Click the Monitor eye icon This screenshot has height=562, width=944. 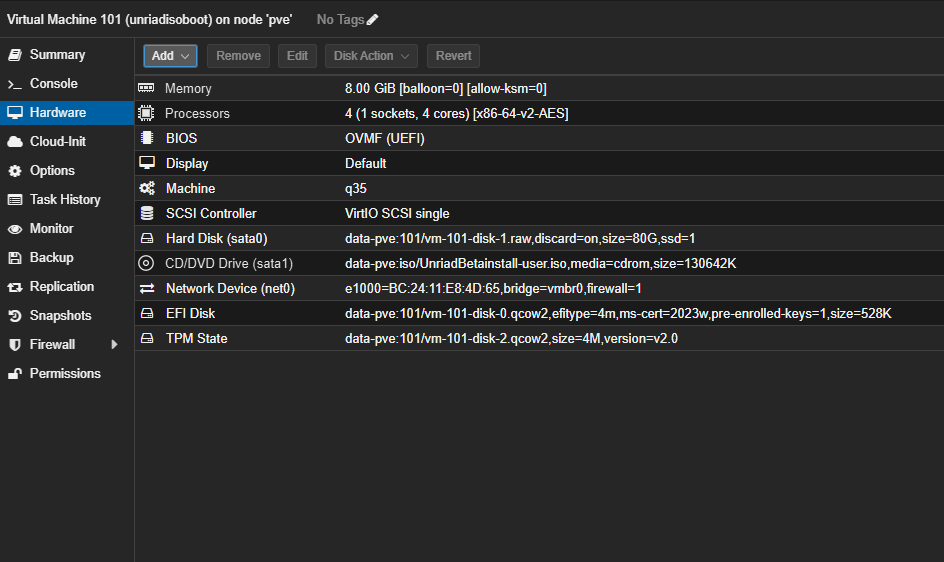(x=15, y=229)
